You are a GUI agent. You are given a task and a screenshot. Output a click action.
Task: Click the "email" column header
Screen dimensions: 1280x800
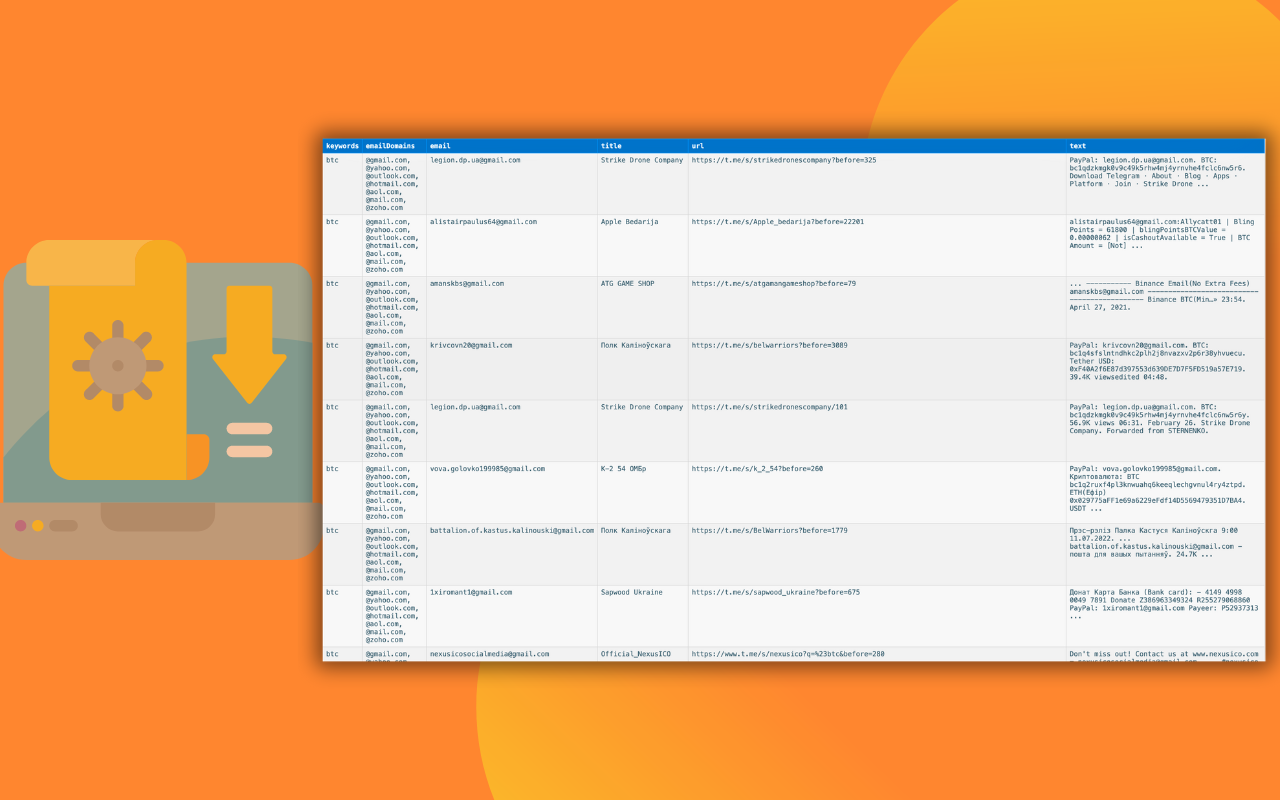512,146
